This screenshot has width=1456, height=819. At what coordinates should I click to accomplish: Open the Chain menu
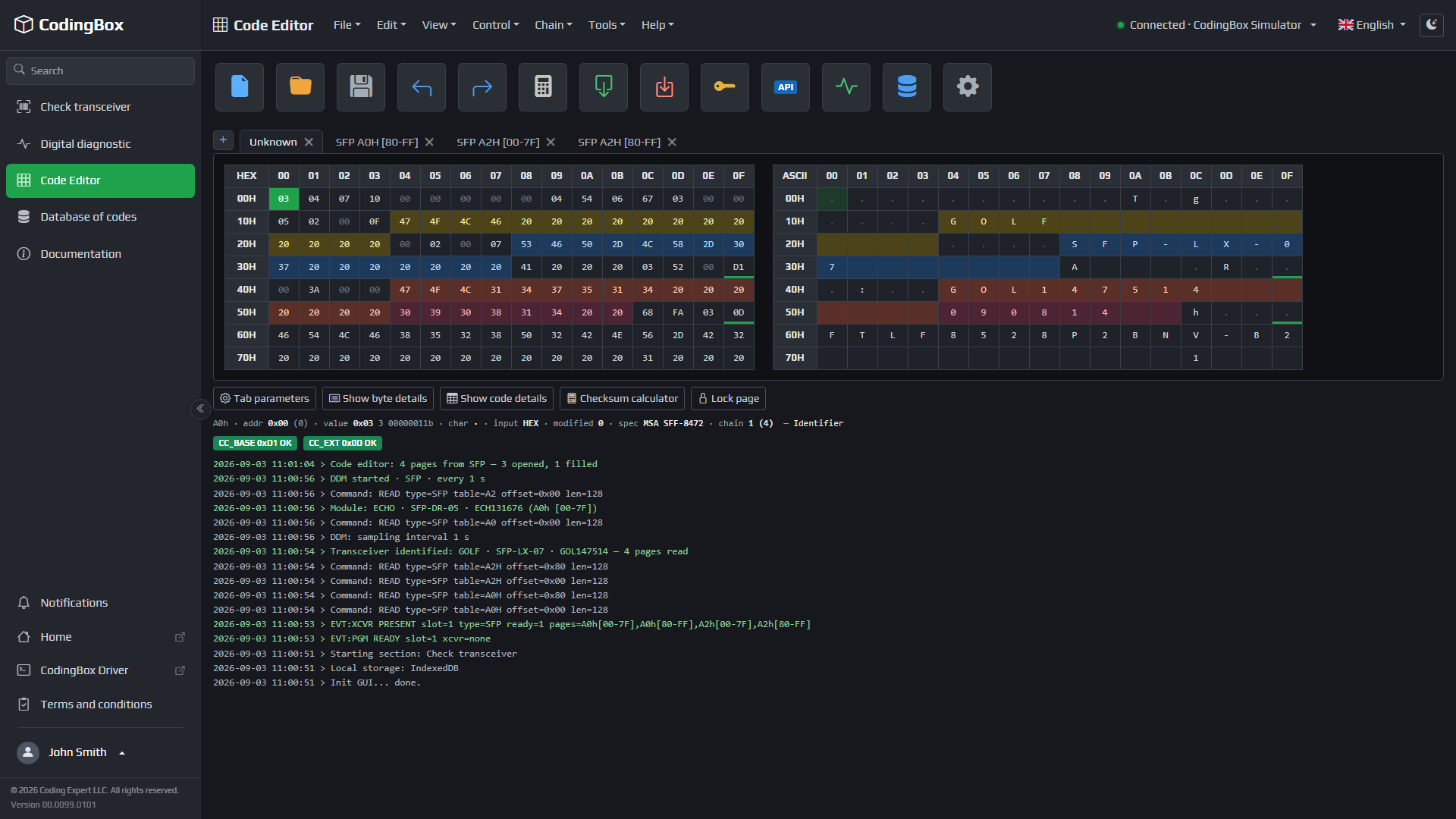pyautogui.click(x=553, y=25)
